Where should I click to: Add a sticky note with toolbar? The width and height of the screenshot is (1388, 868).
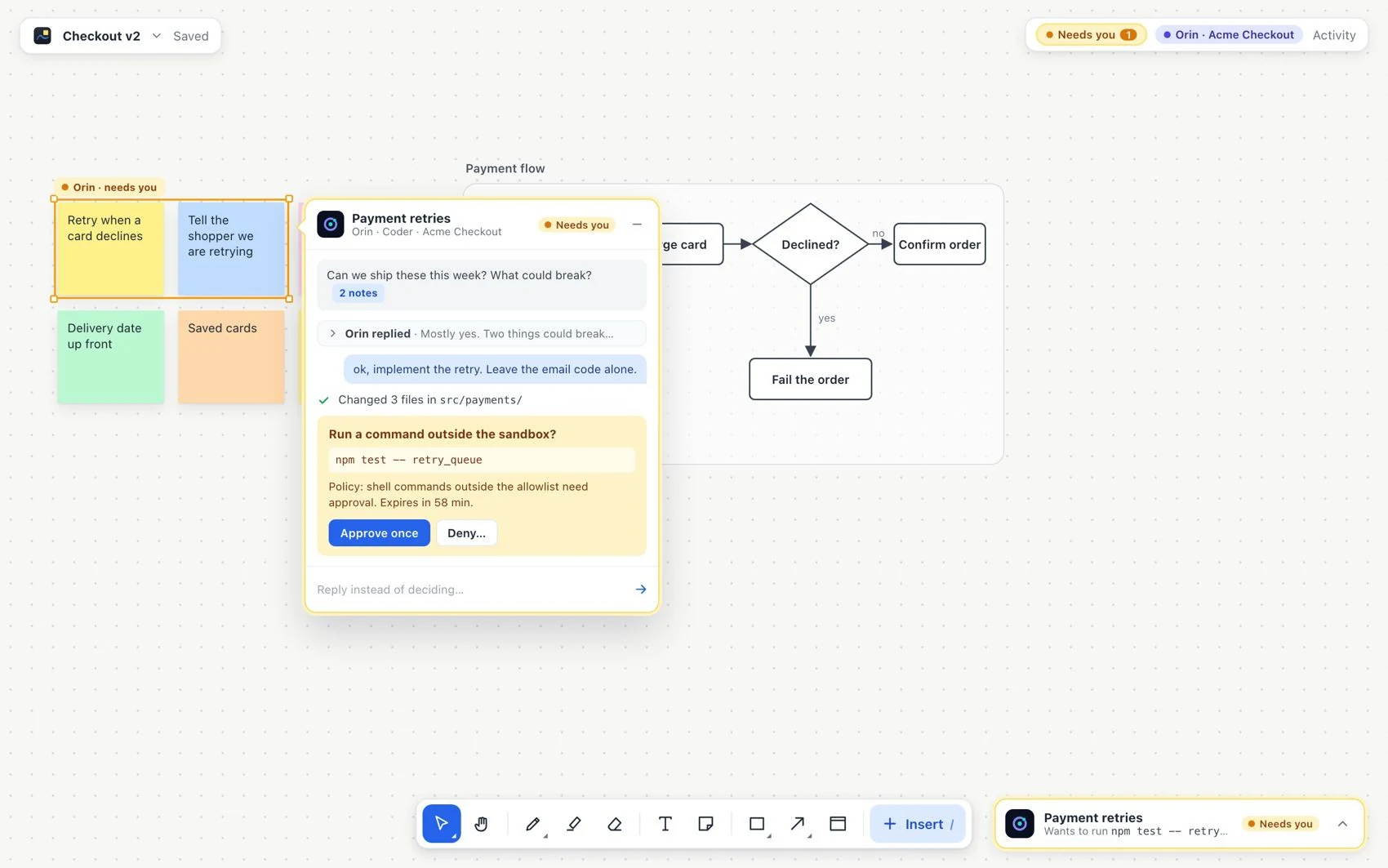705,823
